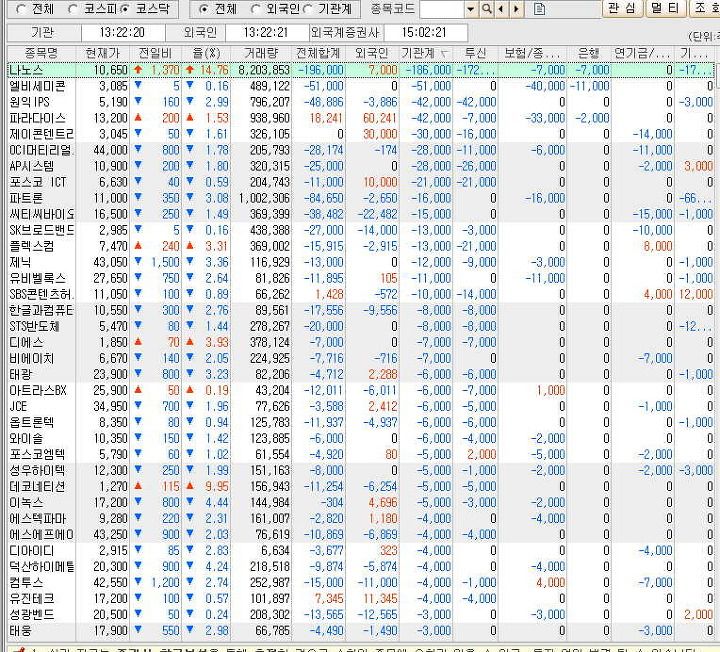This screenshot has height=652, width=720.
Task: Select the 원익IPS stock row
Action: (x=361, y=102)
